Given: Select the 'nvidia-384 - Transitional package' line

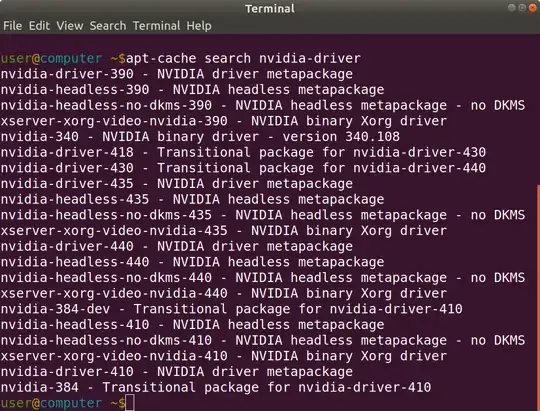Looking at the screenshot, I should coord(216,388).
